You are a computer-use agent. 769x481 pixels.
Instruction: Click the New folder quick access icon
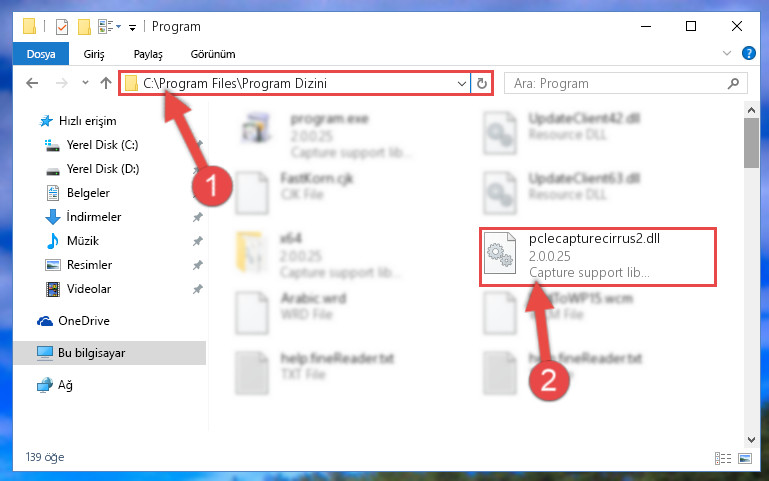pos(84,26)
